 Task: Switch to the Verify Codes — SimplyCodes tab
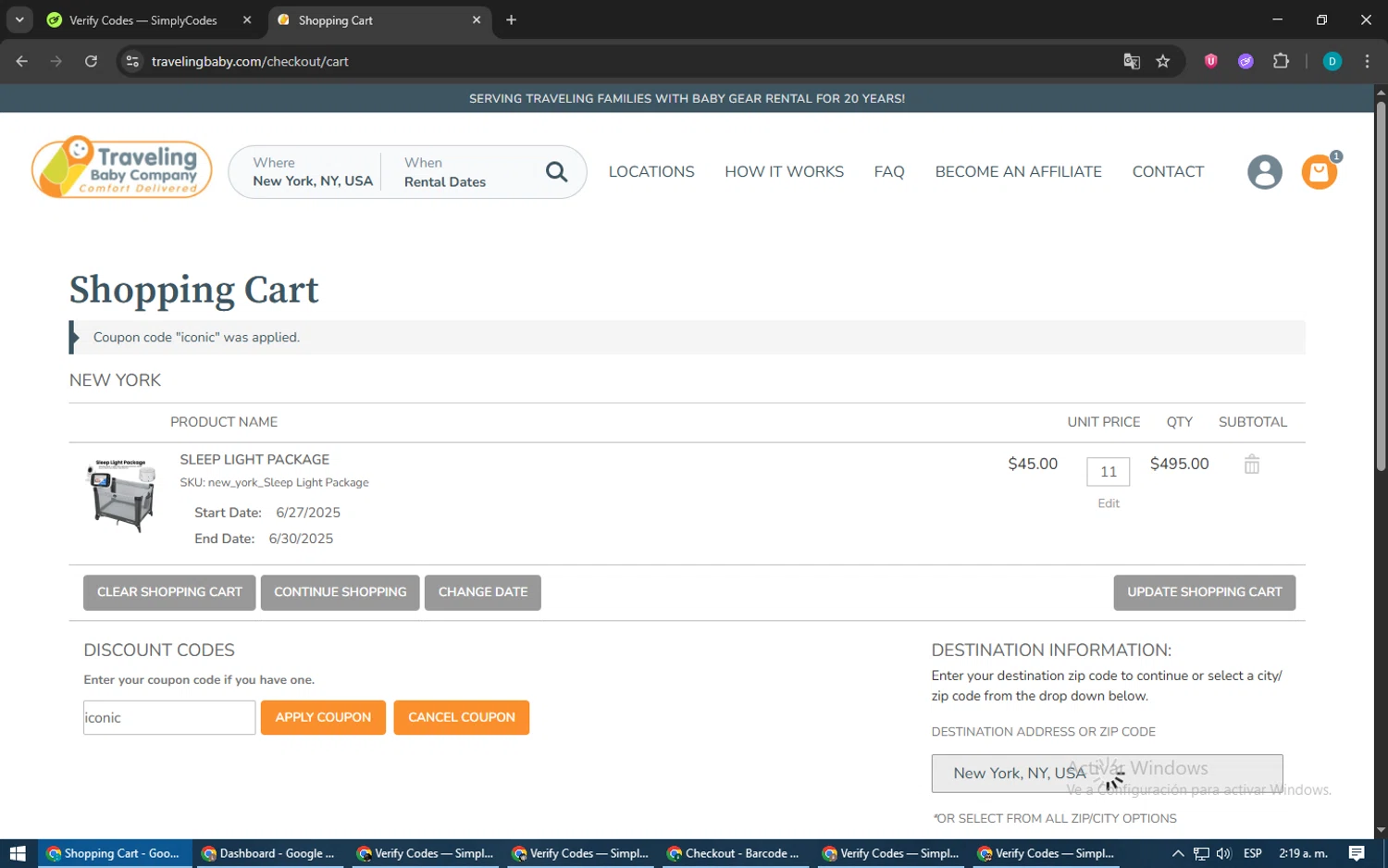[x=143, y=19]
